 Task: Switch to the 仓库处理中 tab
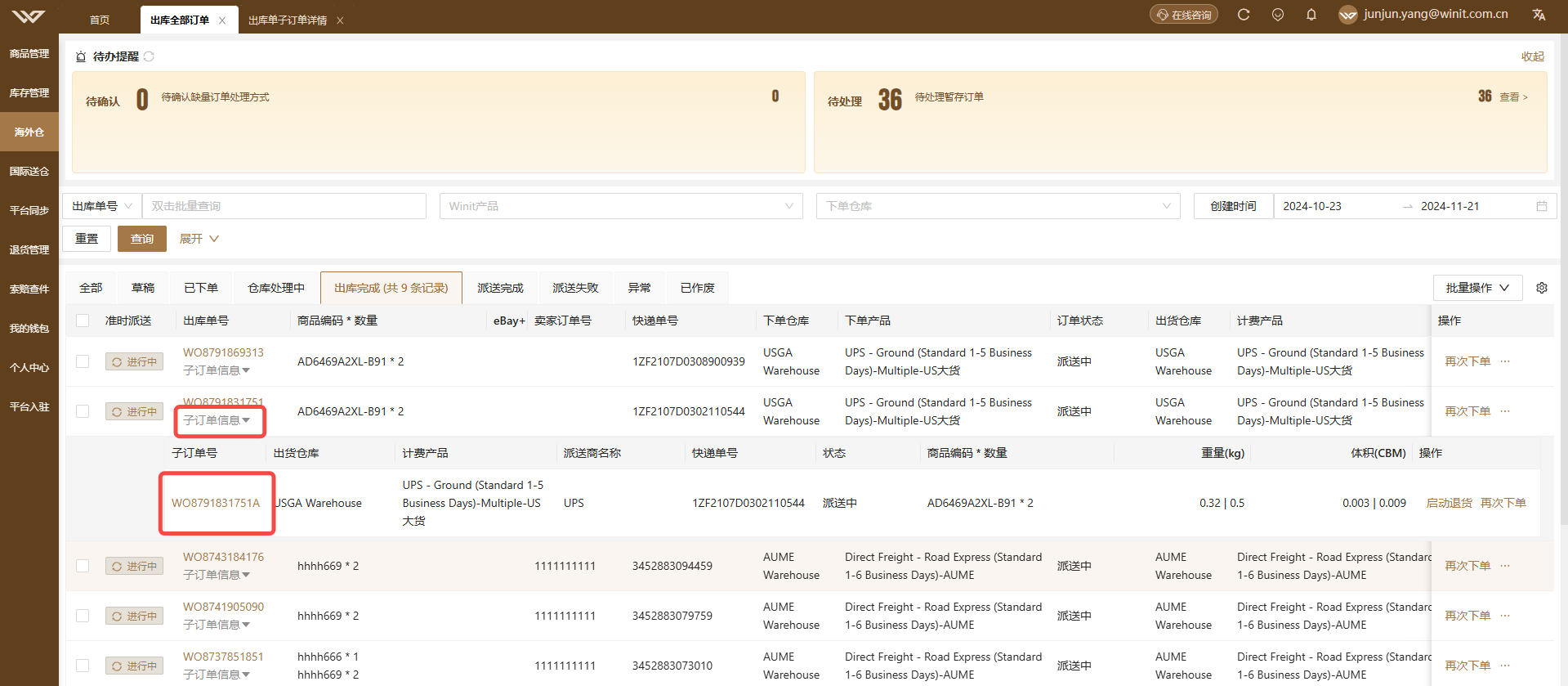[x=276, y=288]
